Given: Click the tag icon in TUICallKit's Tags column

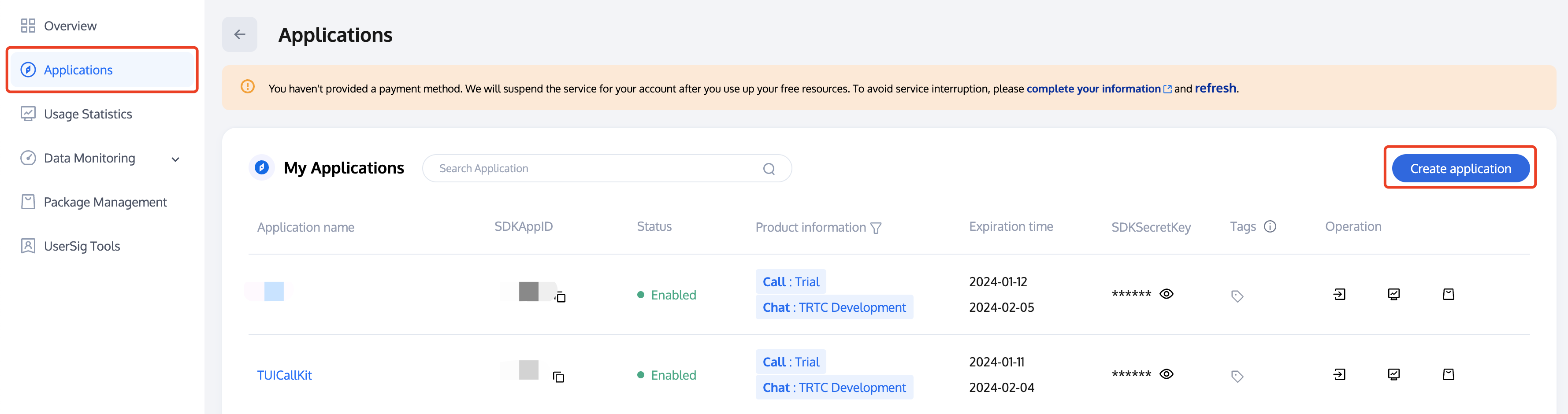Looking at the screenshot, I should 1237,376.
